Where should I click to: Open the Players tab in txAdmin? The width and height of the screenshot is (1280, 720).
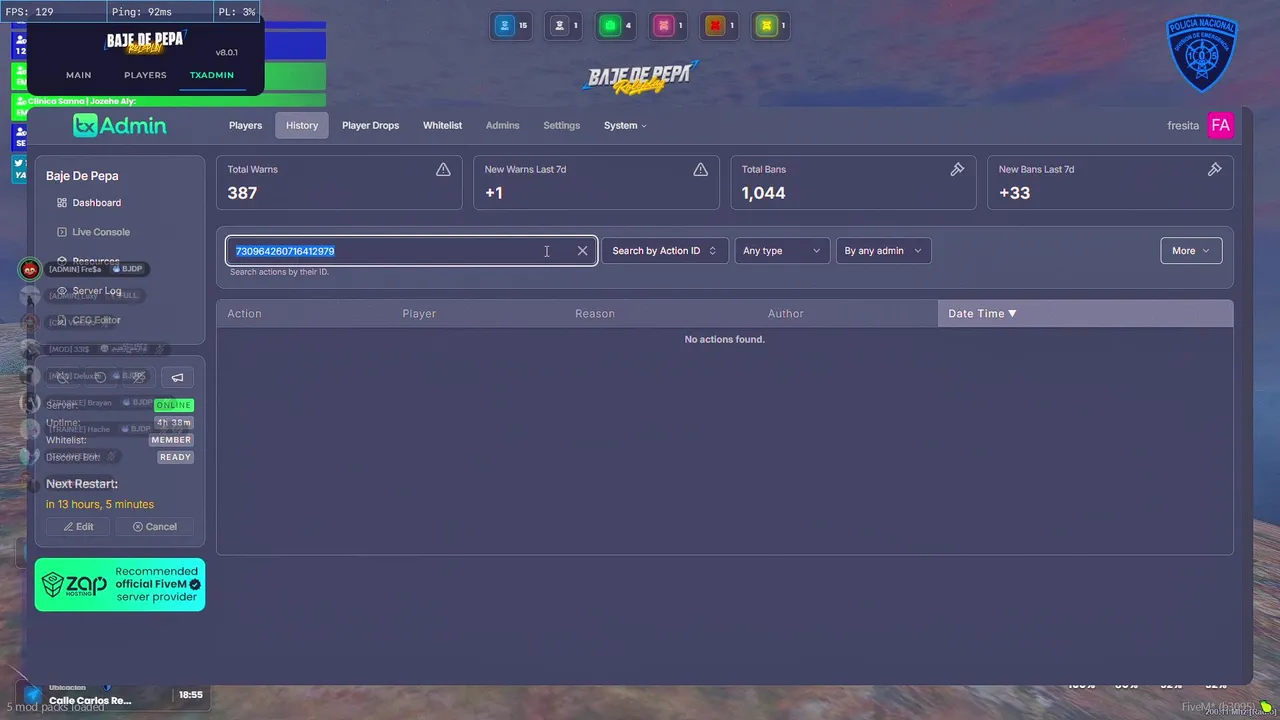tap(245, 125)
